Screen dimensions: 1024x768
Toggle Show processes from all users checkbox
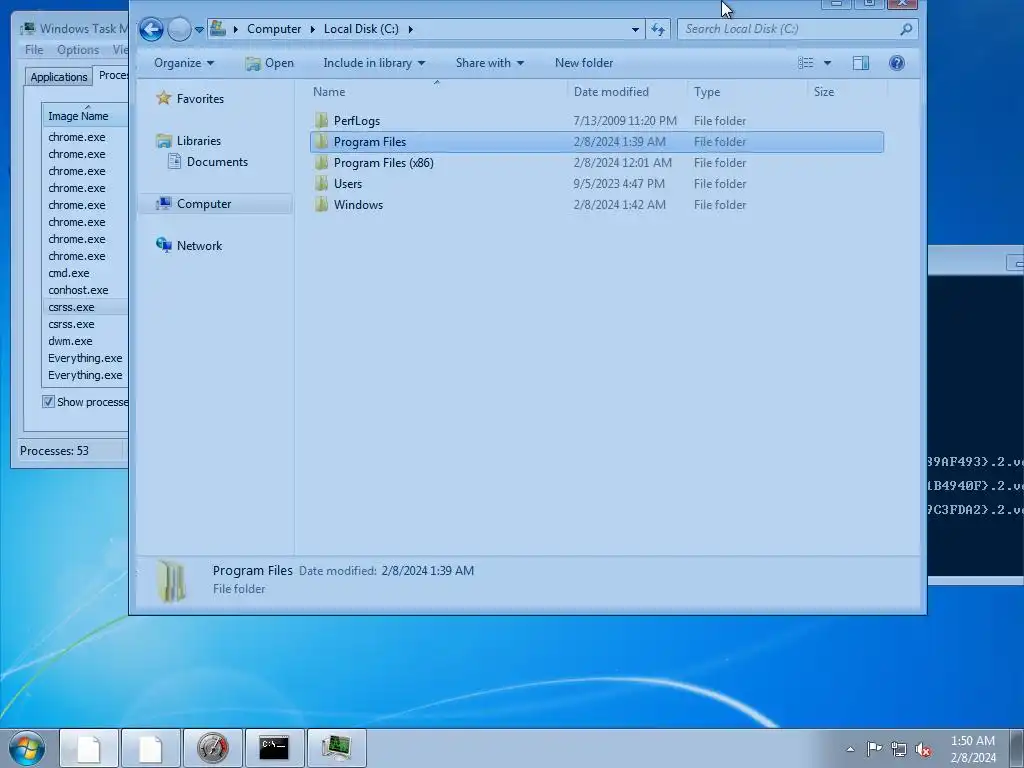48,402
